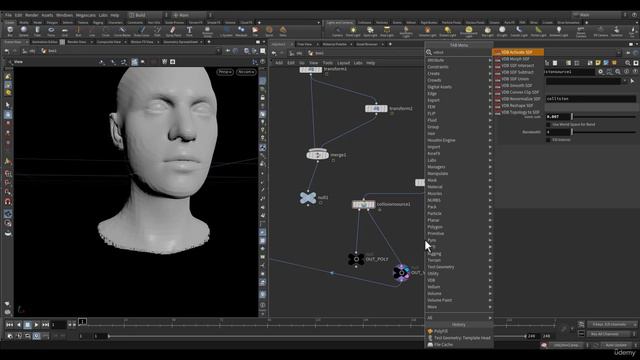
Task: Select the viewport Select tool arrow
Action: [x=8, y=105]
